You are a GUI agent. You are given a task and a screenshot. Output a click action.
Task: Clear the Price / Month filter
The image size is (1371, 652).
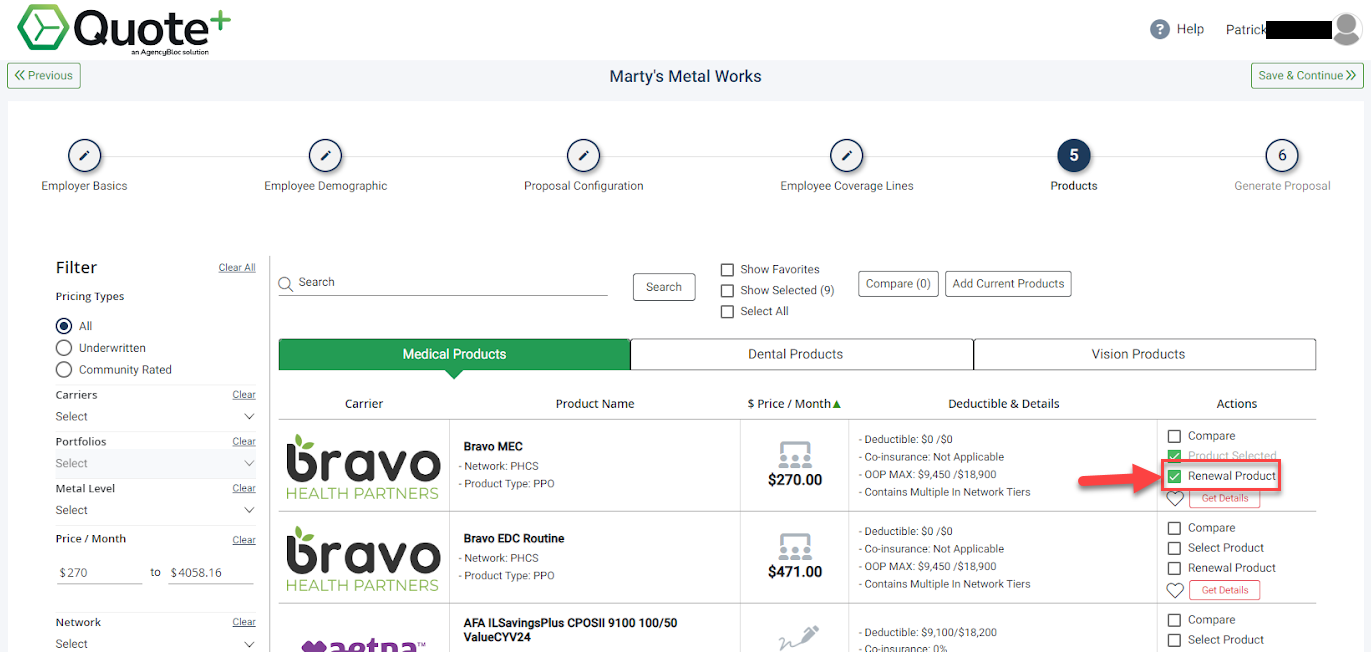coord(244,540)
